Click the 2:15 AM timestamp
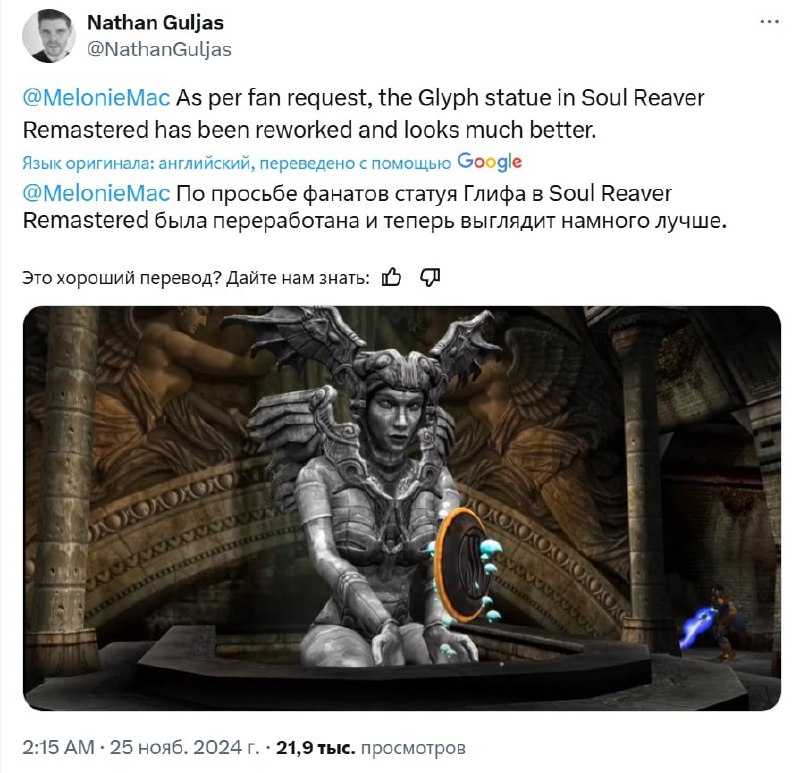The image size is (800, 773). tap(58, 747)
